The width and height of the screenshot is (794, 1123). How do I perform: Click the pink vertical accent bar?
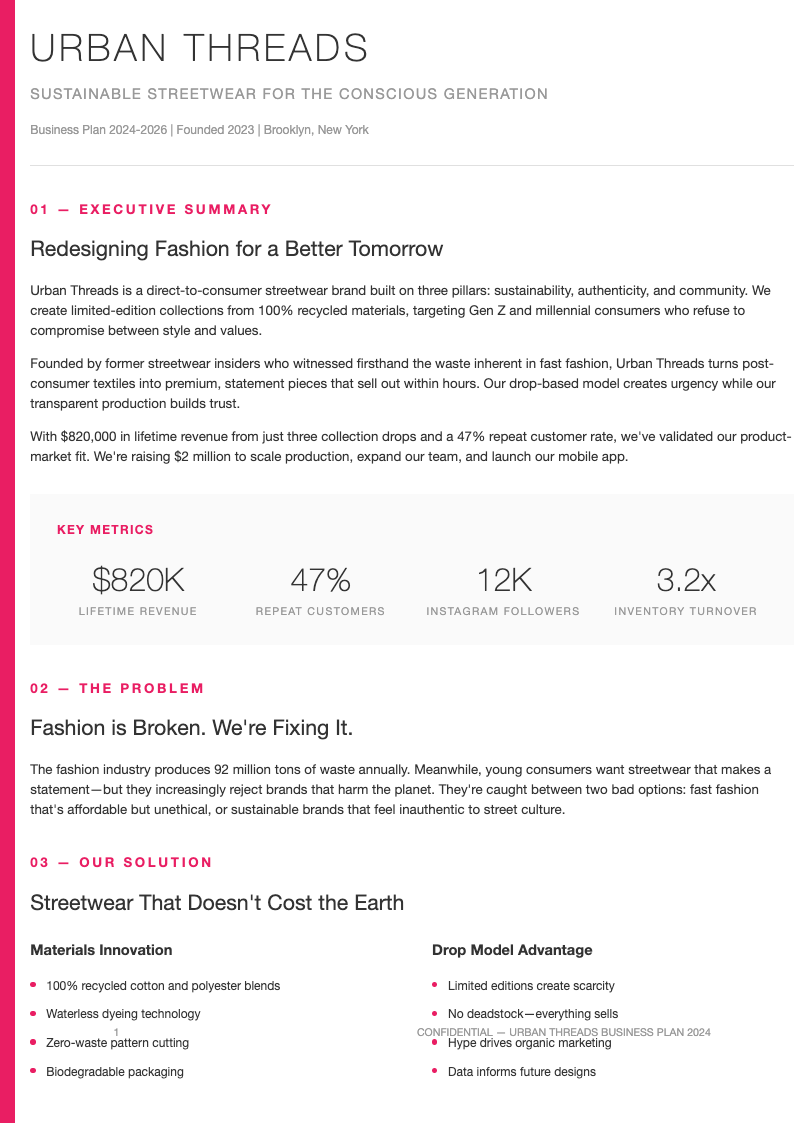point(7,561)
